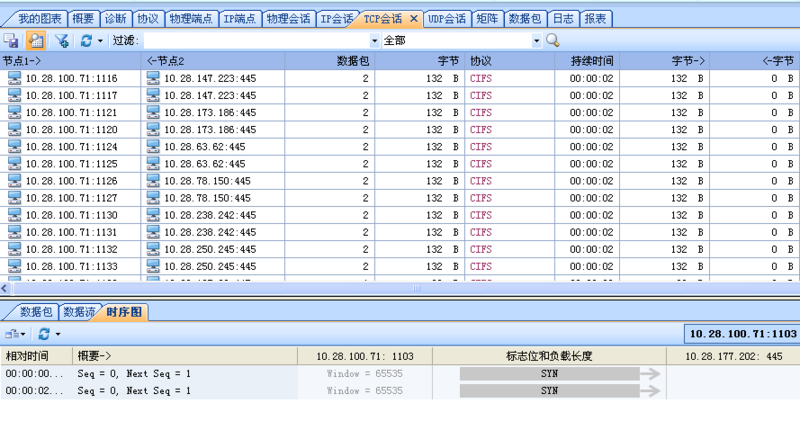Switch to the 物理端点 tab

[x=190, y=18]
